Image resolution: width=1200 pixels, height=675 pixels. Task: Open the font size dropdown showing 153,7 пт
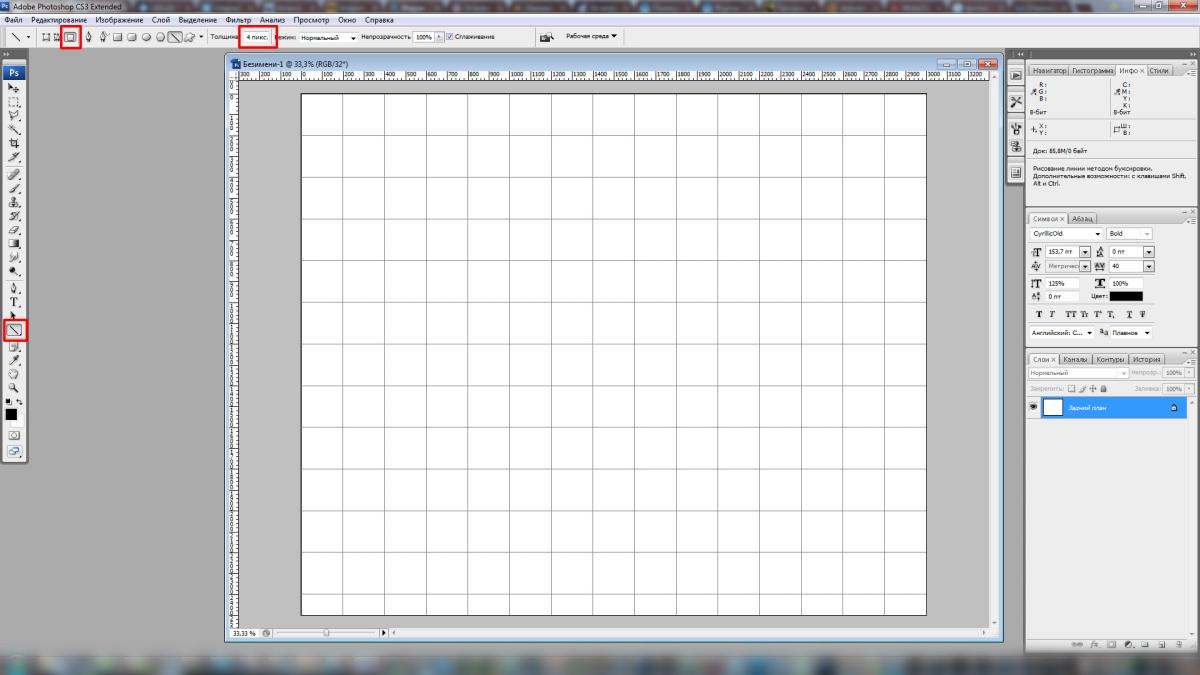point(1084,252)
